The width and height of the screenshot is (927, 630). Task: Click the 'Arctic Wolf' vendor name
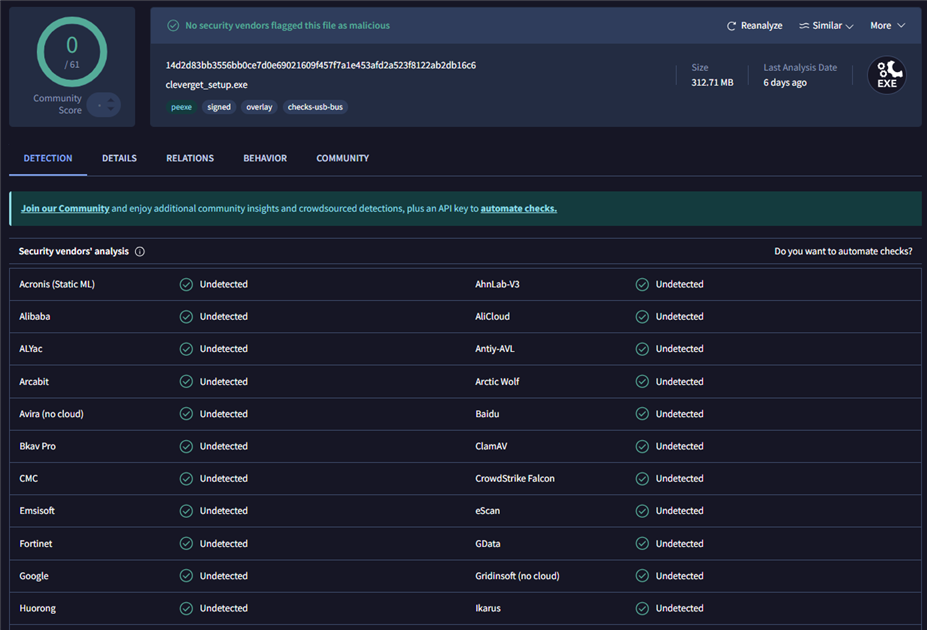[497, 382]
